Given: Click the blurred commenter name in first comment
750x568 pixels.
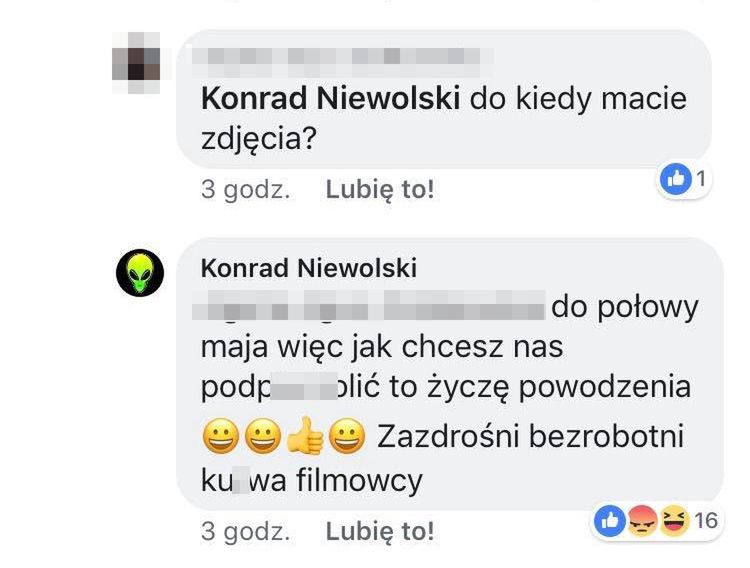Looking at the screenshot, I should (x=341, y=61).
